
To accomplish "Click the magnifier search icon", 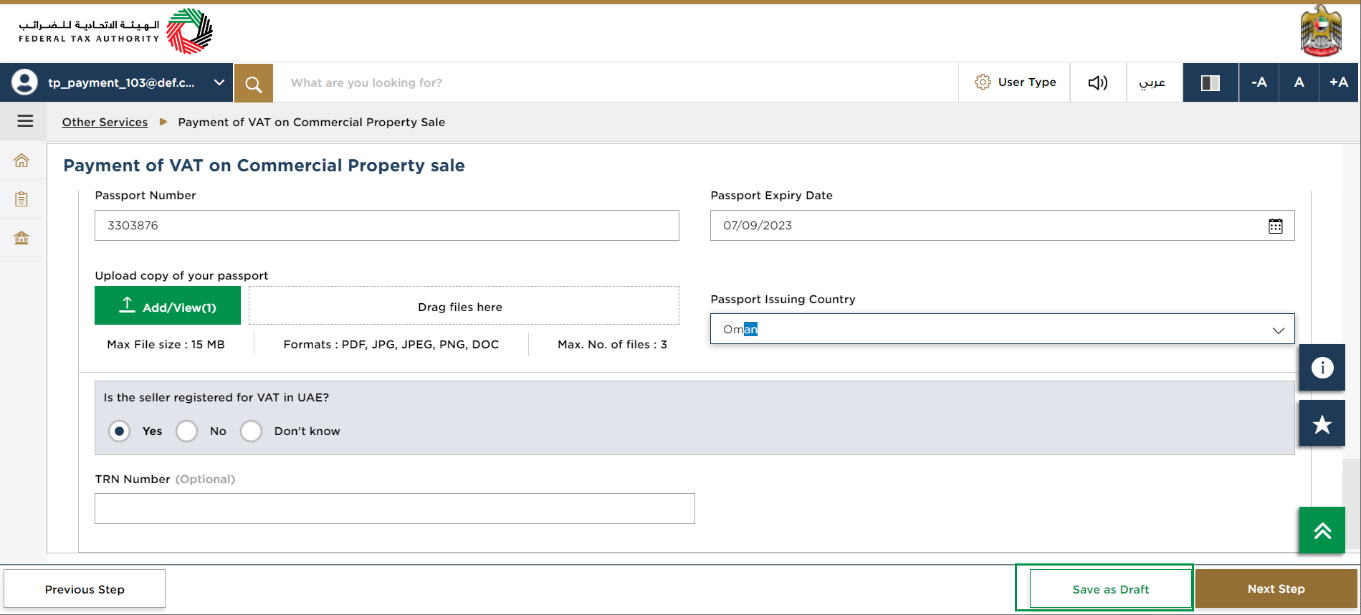I will 254,83.
